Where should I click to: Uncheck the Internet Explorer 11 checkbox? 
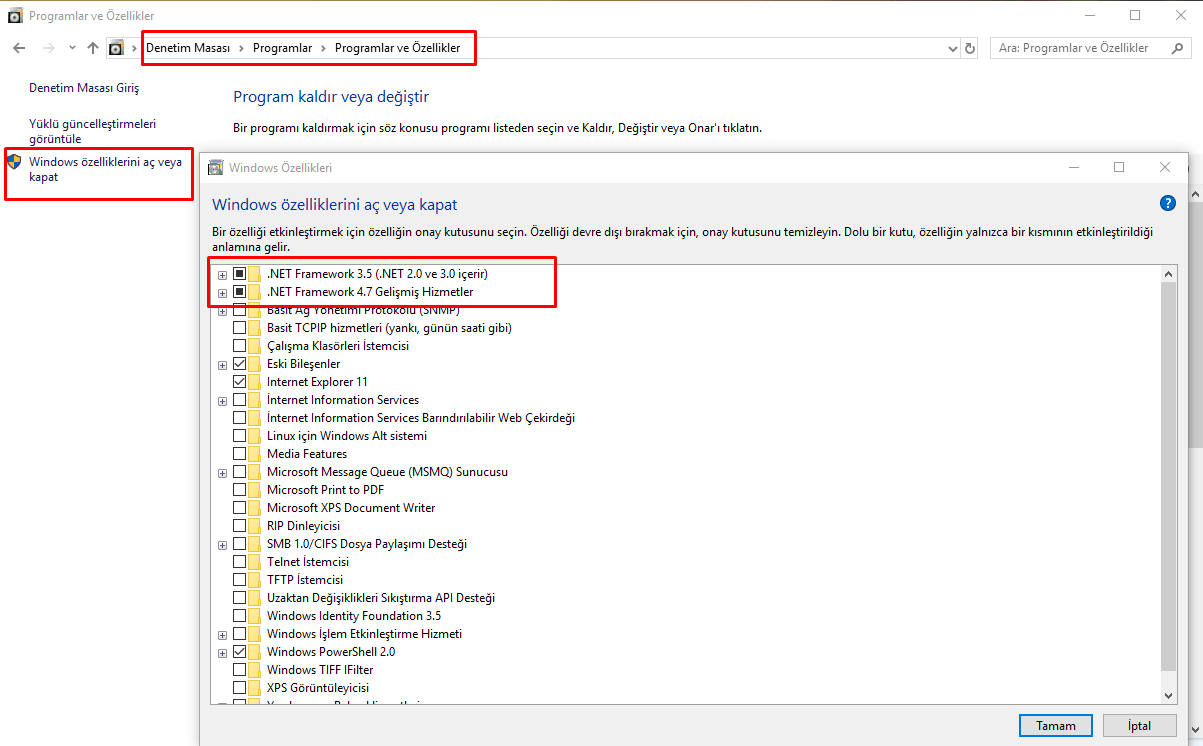239,381
